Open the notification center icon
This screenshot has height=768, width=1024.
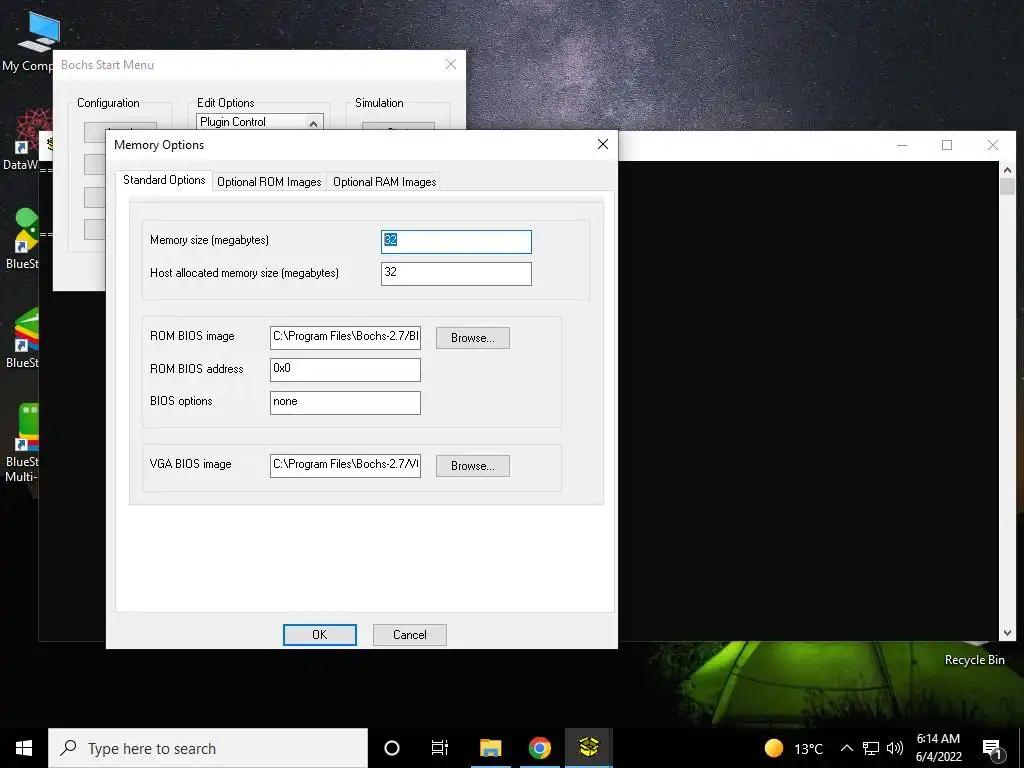(x=992, y=749)
